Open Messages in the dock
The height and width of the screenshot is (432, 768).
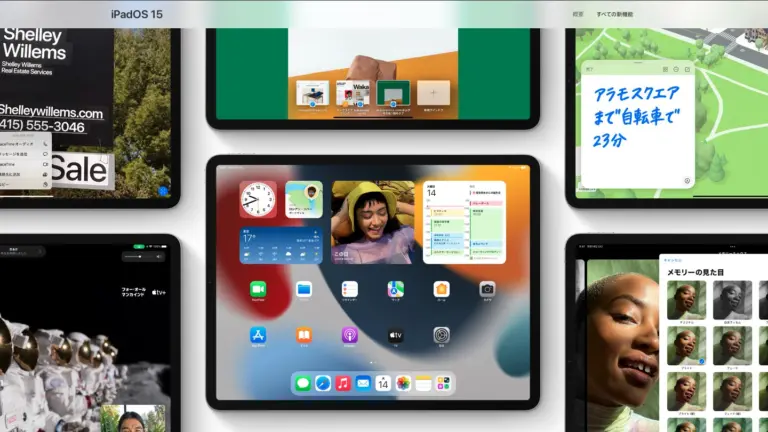tap(303, 383)
